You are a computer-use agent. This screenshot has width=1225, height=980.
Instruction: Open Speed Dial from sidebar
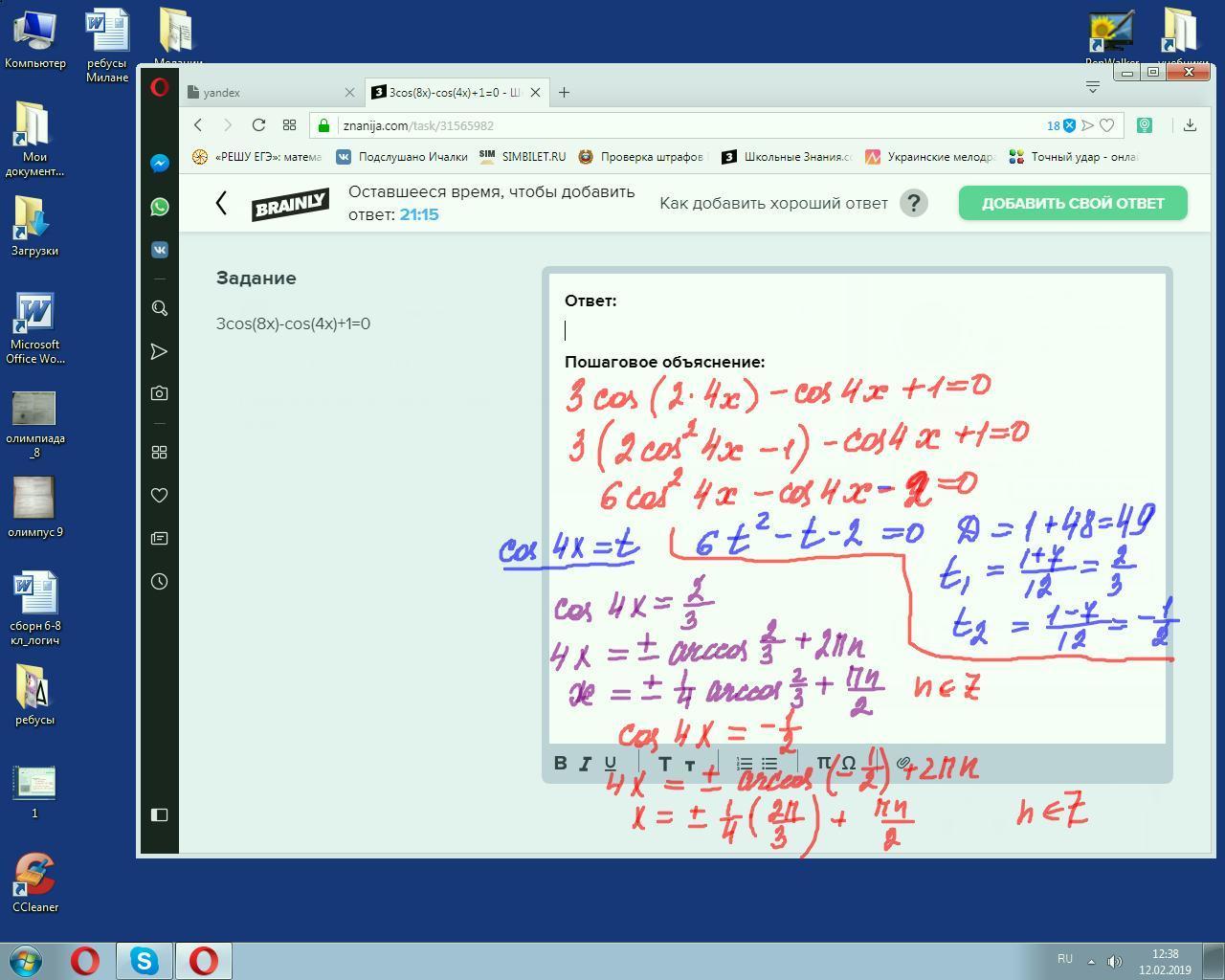[160, 452]
